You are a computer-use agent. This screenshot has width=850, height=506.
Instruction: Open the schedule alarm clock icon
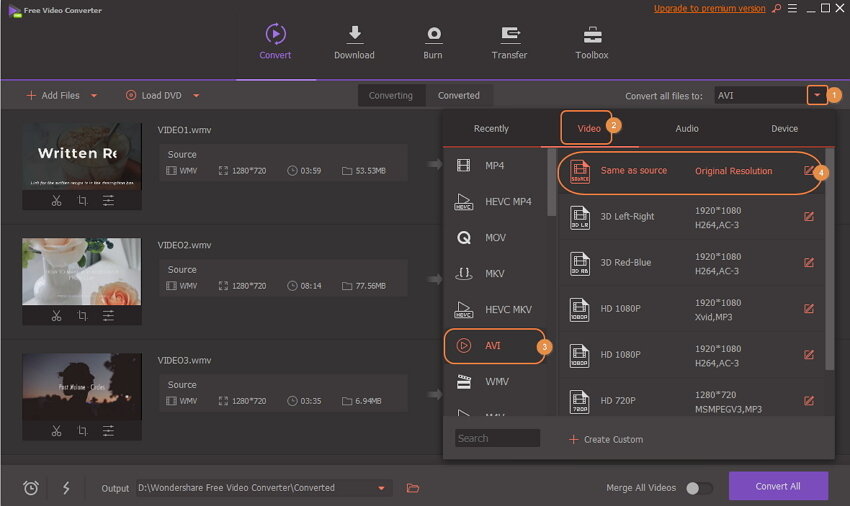point(31,488)
